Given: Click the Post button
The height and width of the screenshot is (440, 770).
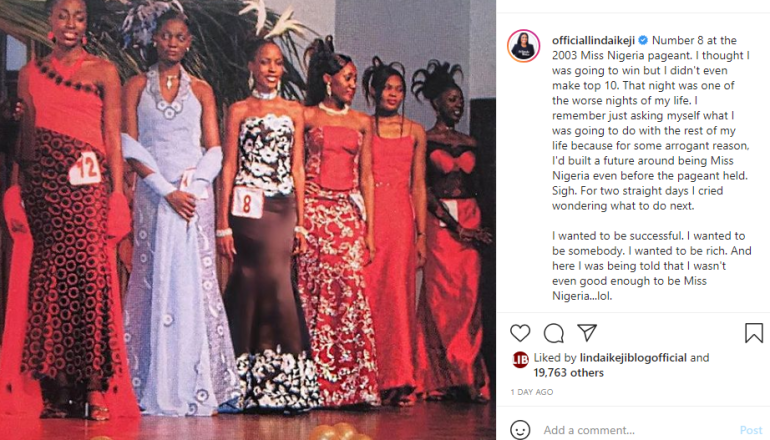Looking at the screenshot, I should [751, 430].
